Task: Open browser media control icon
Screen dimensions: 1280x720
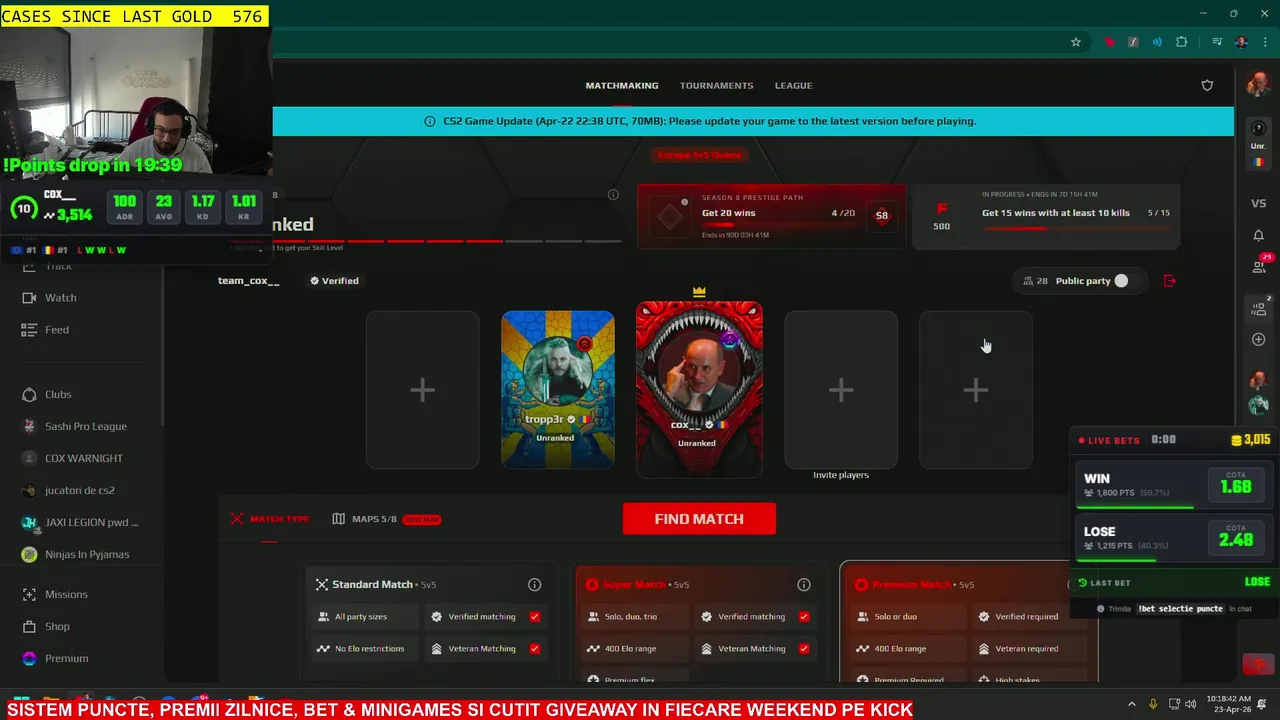Action: [1217, 42]
